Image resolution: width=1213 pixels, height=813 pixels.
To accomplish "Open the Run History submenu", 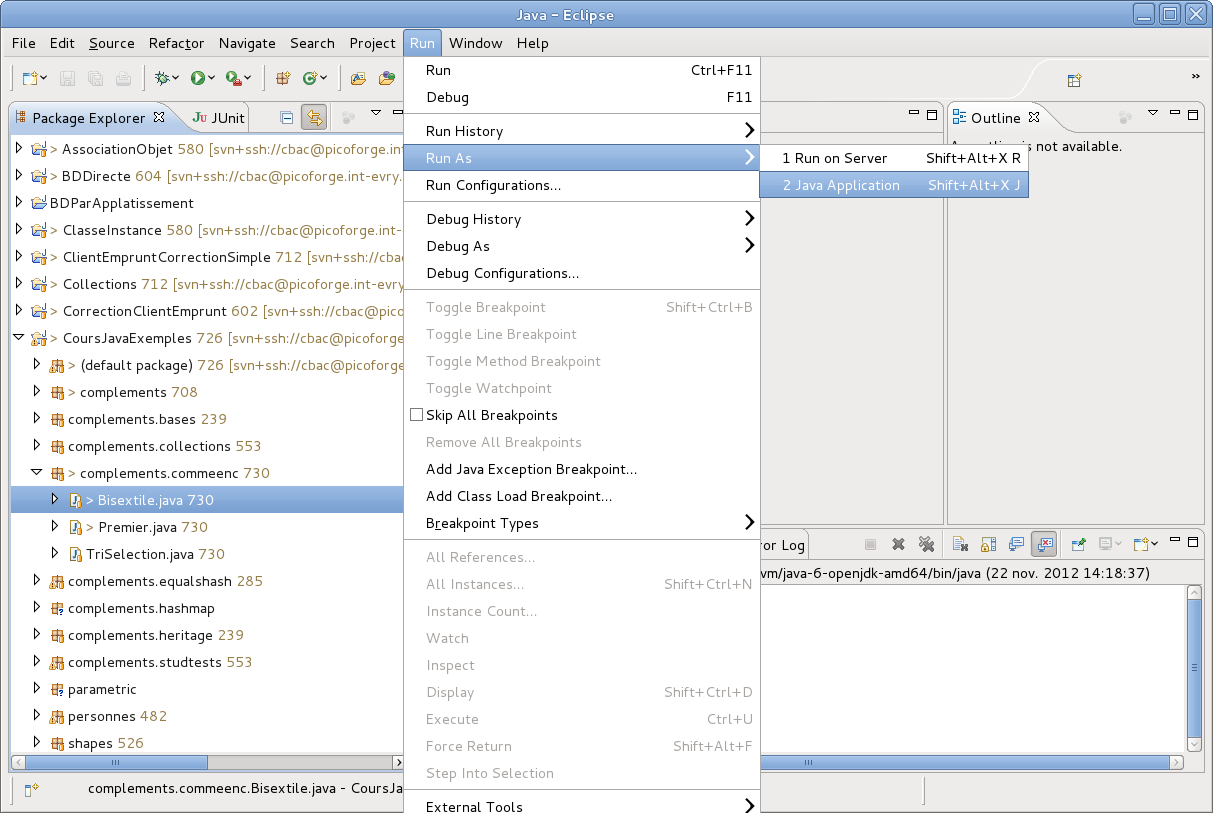I will point(582,131).
